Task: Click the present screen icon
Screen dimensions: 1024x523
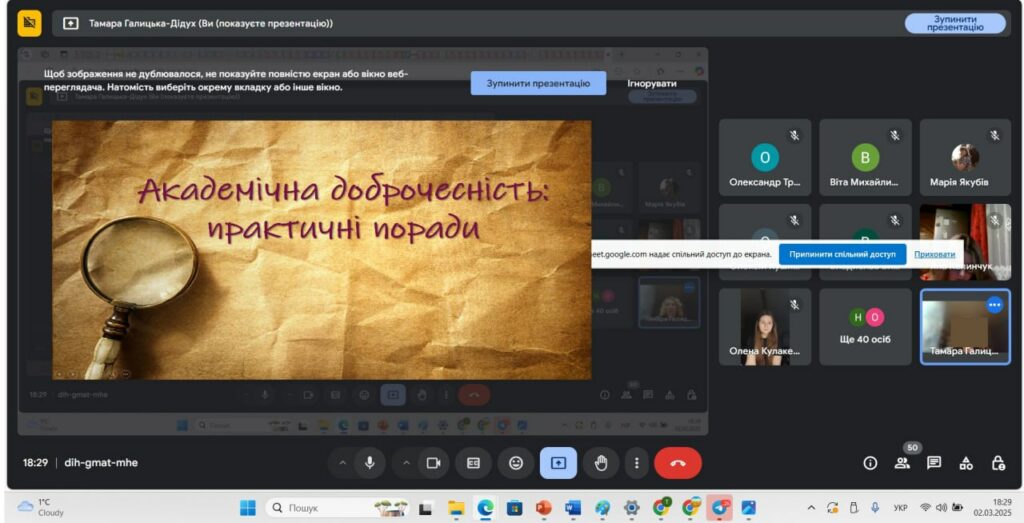Action: [x=558, y=463]
